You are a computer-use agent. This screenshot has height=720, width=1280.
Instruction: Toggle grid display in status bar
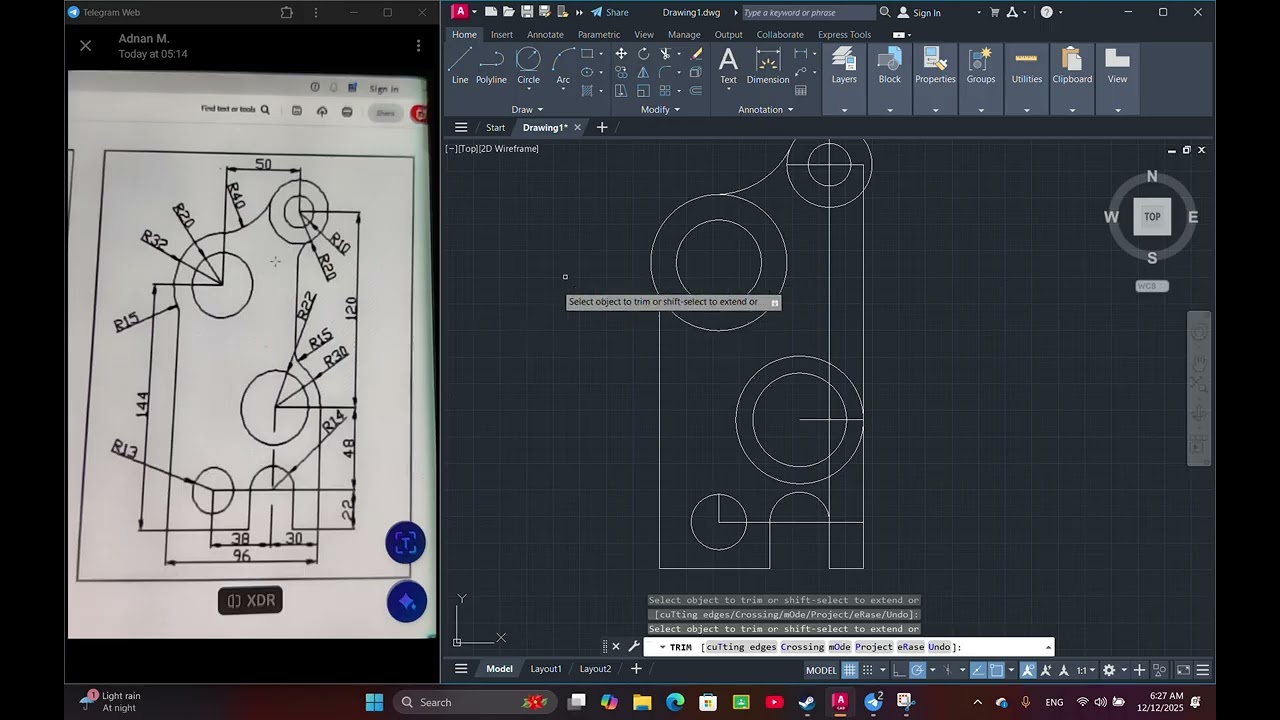coord(850,670)
